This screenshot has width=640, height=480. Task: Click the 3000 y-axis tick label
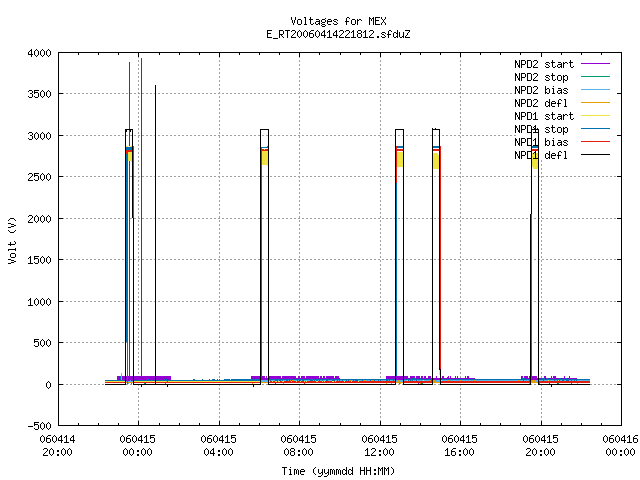click(x=39, y=136)
